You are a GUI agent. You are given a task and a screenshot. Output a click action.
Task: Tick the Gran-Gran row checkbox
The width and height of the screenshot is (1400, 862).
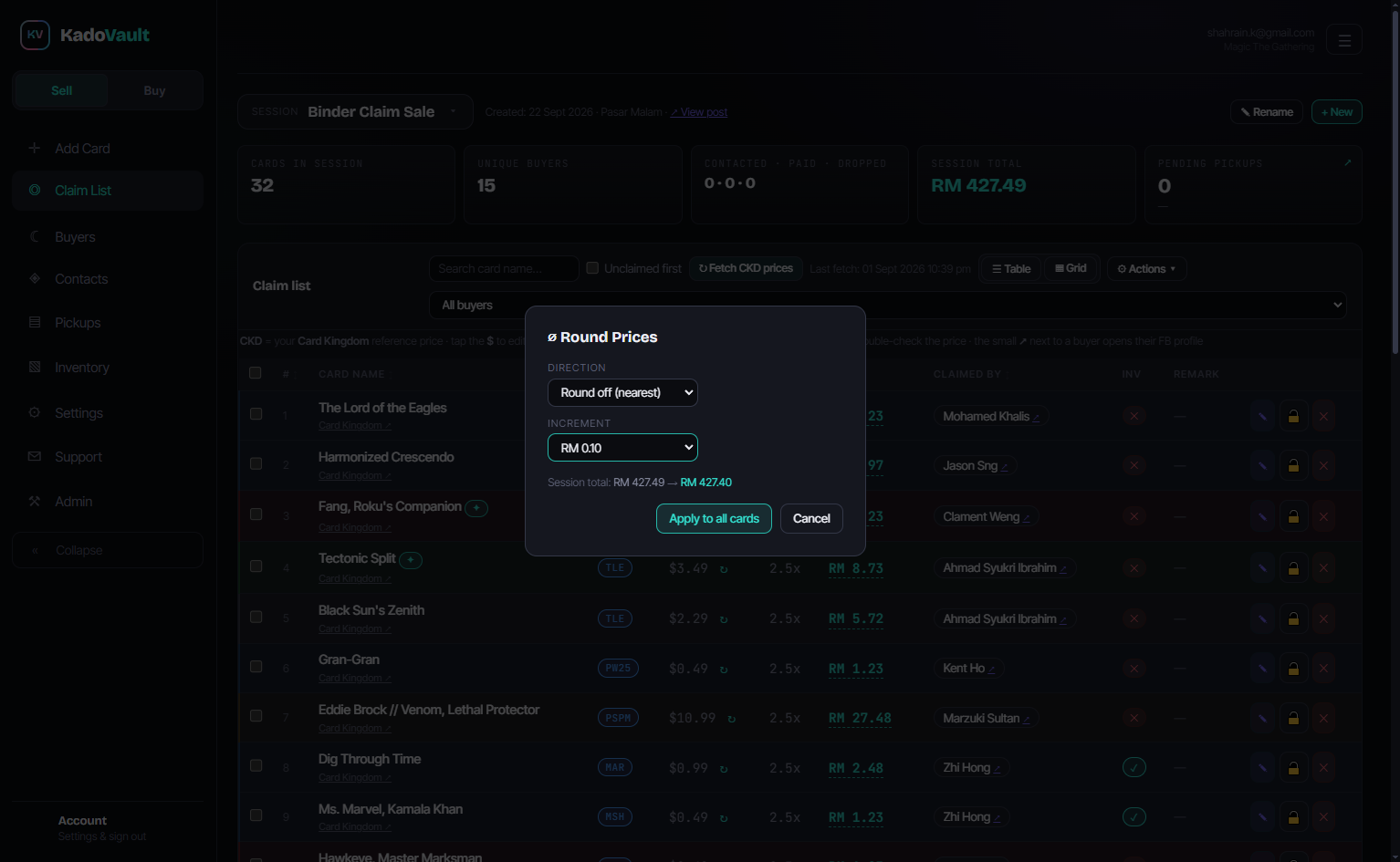pos(256,666)
